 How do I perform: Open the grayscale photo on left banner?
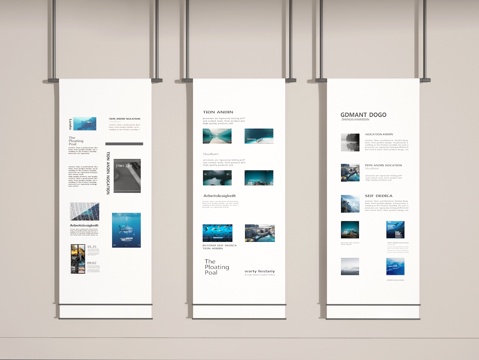(x=127, y=176)
